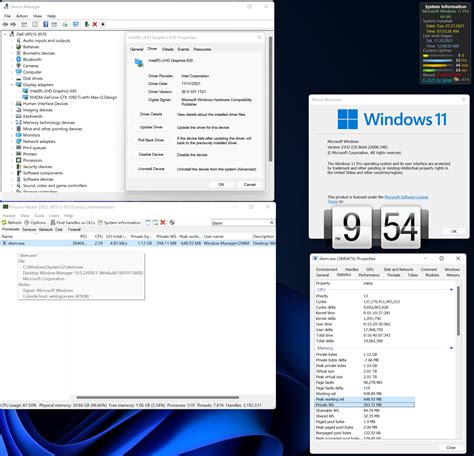The image size is (474, 456).
Task: Expand Network adapters node
Action: click(12, 141)
